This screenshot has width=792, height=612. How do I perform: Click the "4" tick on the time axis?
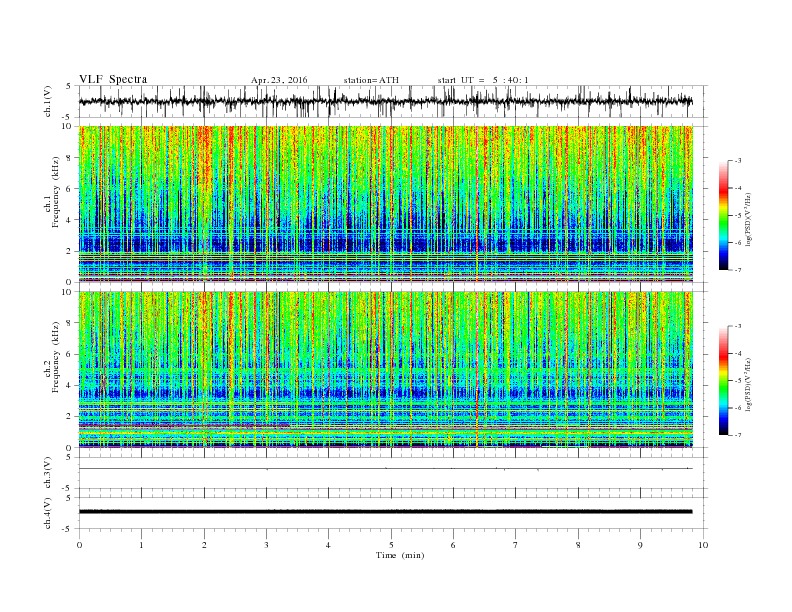[328, 545]
